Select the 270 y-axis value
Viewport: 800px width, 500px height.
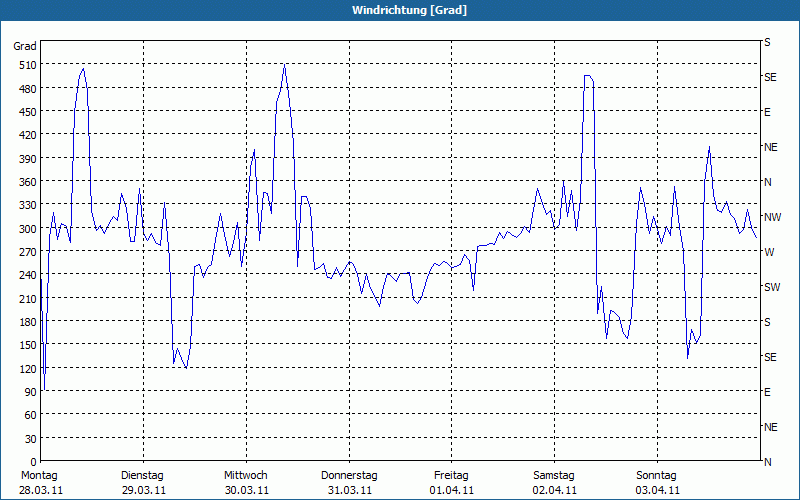coord(28,252)
